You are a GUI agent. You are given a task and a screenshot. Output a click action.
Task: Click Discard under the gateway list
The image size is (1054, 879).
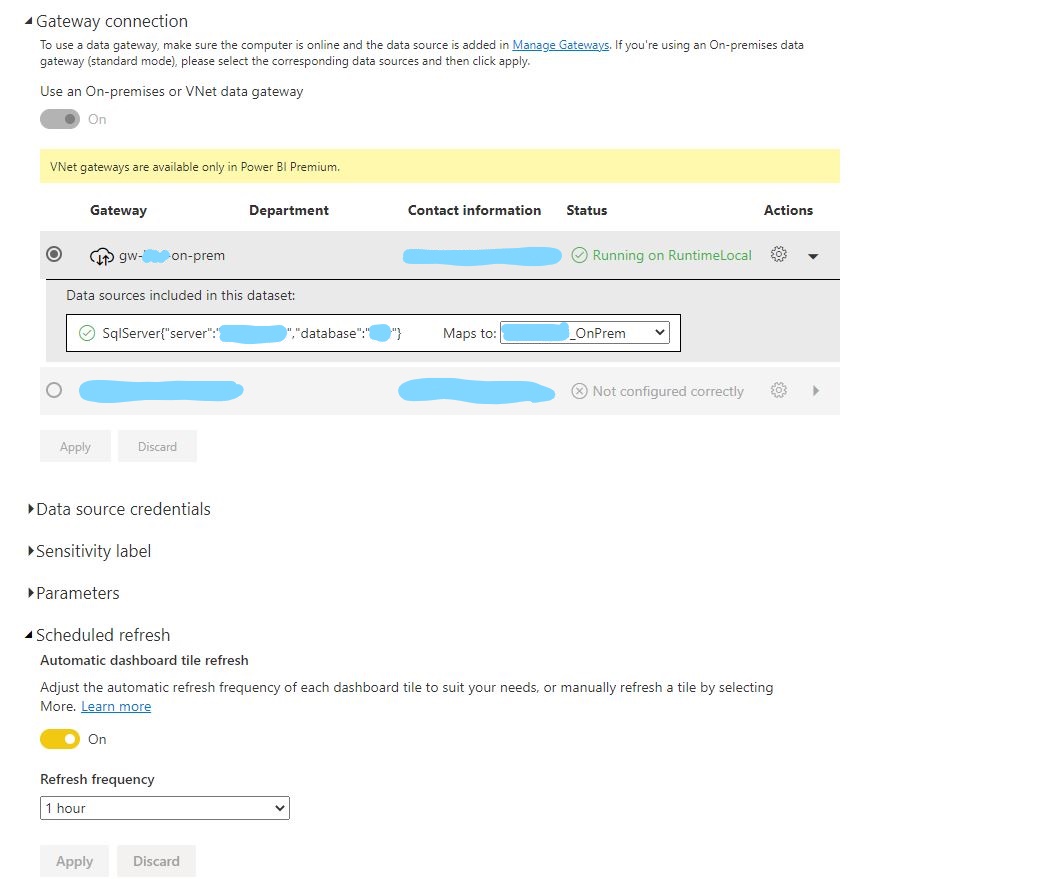click(157, 446)
